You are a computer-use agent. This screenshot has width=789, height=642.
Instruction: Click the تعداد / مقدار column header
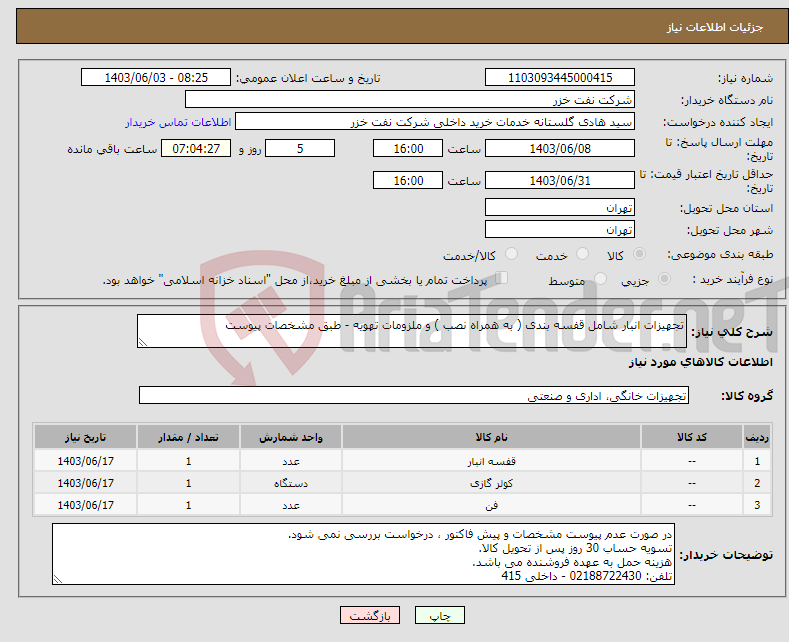[x=188, y=437]
